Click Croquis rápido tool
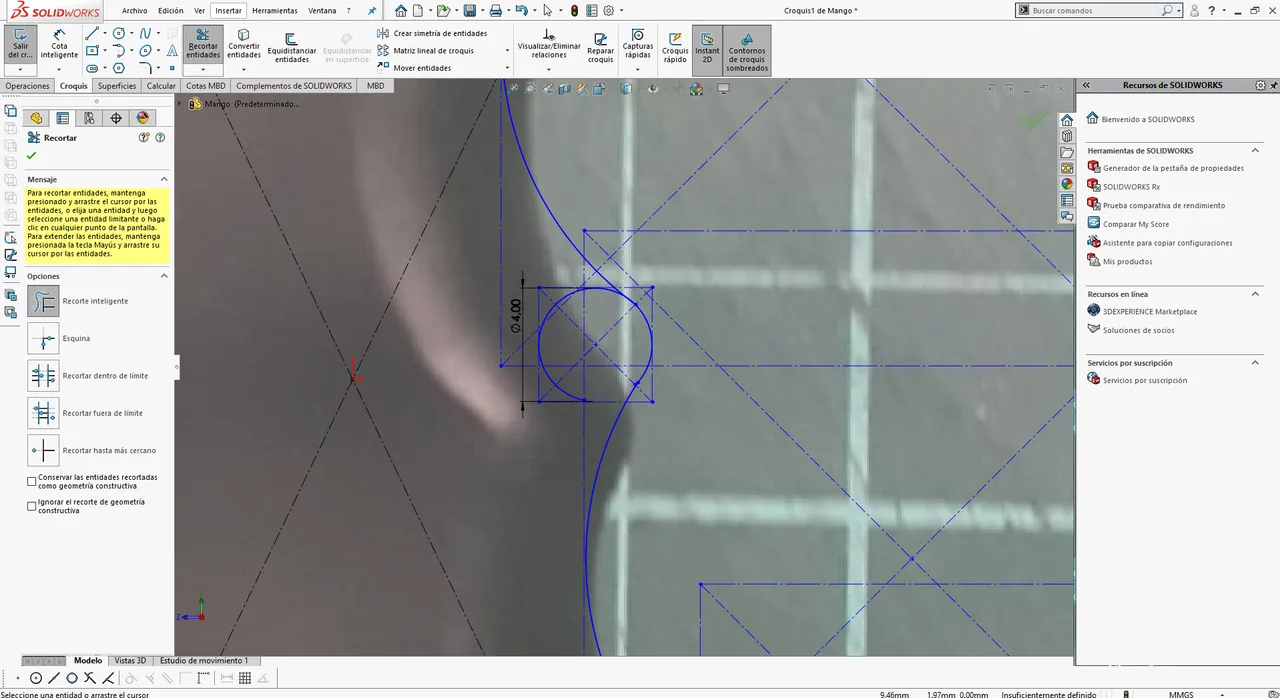The width and height of the screenshot is (1280, 698). tap(675, 48)
